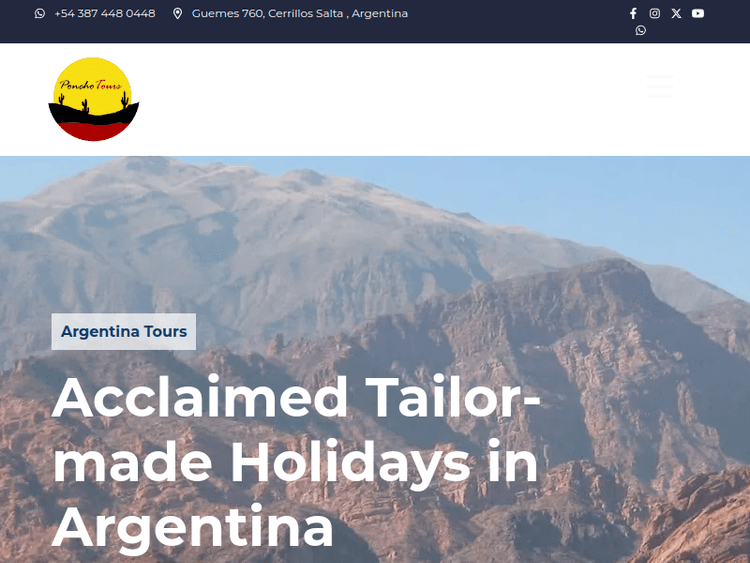Visit the X (Twitter) social icon
750x563 pixels.
coord(676,13)
